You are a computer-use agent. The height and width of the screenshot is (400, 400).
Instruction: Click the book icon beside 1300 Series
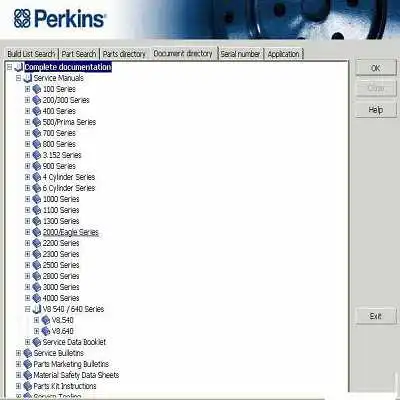coord(37,221)
